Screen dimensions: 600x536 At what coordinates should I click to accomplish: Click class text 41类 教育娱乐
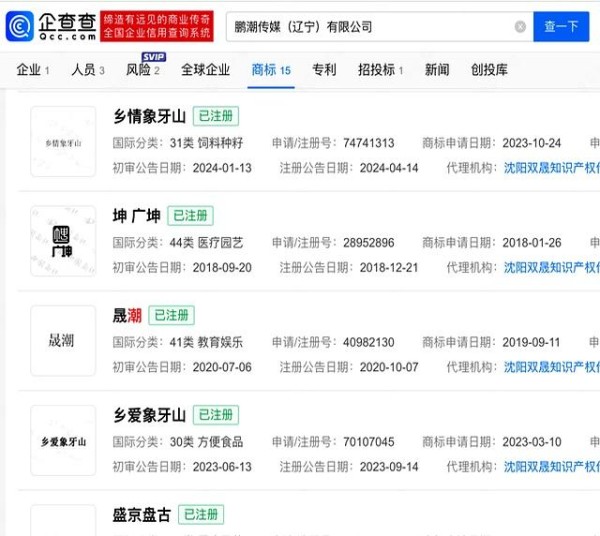pyautogui.click(x=206, y=342)
